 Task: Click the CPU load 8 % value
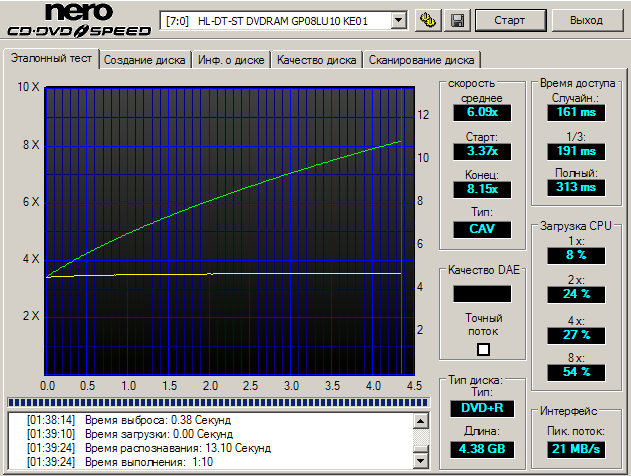pyautogui.click(x=576, y=256)
